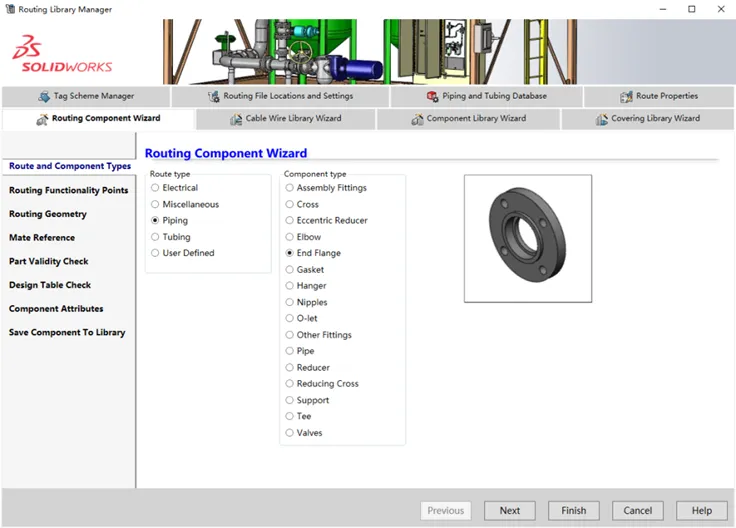The width and height of the screenshot is (736, 528).
Task: Click the end flange preview thumbnail
Action: (x=528, y=239)
